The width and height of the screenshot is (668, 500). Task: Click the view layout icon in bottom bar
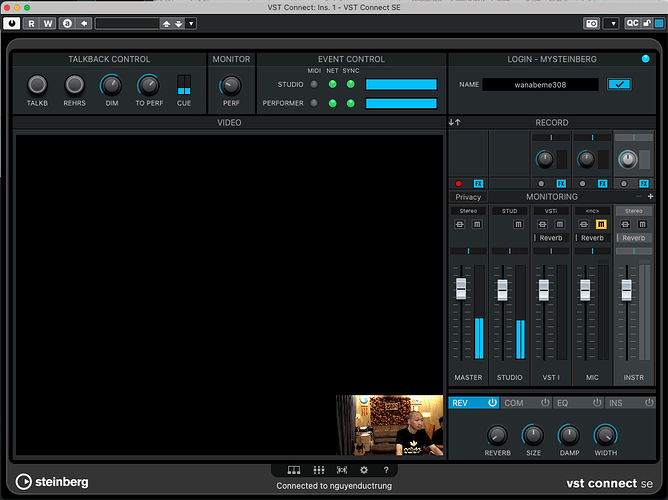[x=294, y=470]
